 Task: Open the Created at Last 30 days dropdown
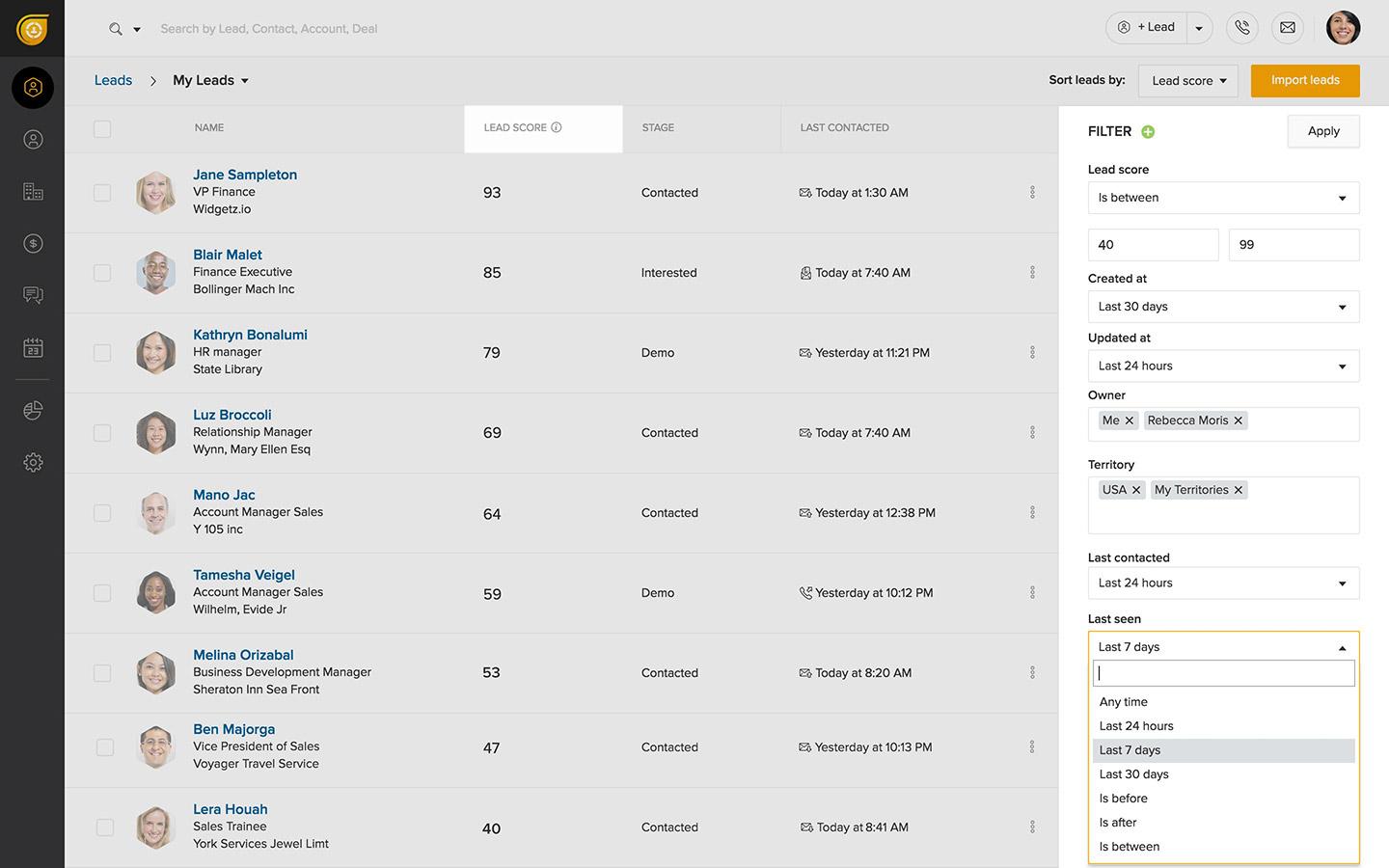(x=1223, y=307)
